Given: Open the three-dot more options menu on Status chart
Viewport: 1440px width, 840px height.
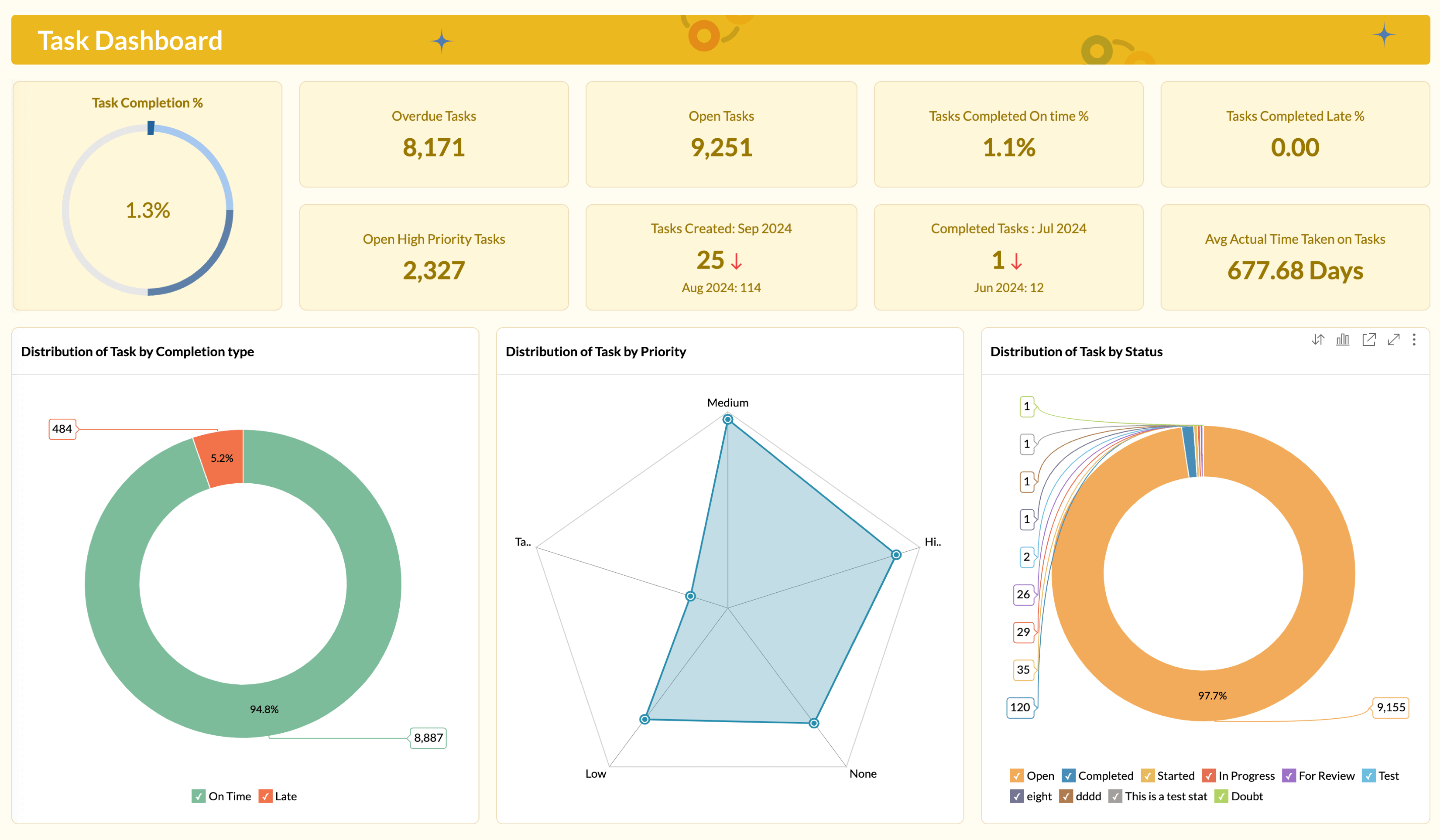Looking at the screenshot, I should click(1414, 340).
